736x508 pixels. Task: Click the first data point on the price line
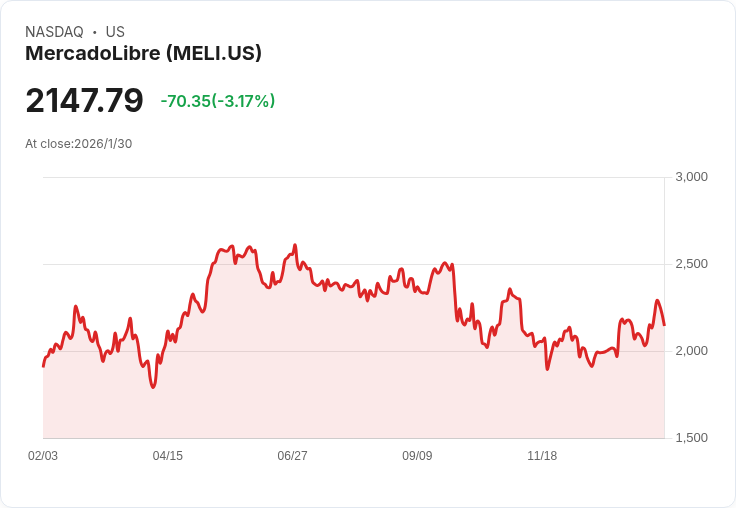(x=43, y=366)
